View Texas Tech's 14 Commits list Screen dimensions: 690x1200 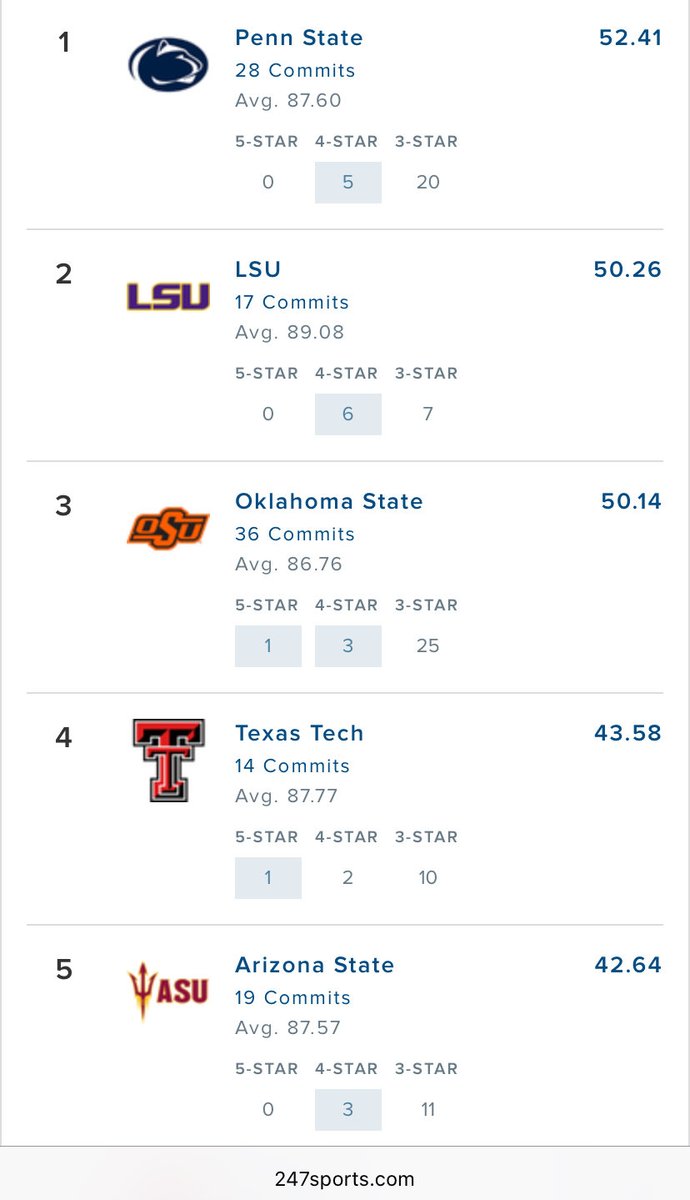tap(292, 767)
